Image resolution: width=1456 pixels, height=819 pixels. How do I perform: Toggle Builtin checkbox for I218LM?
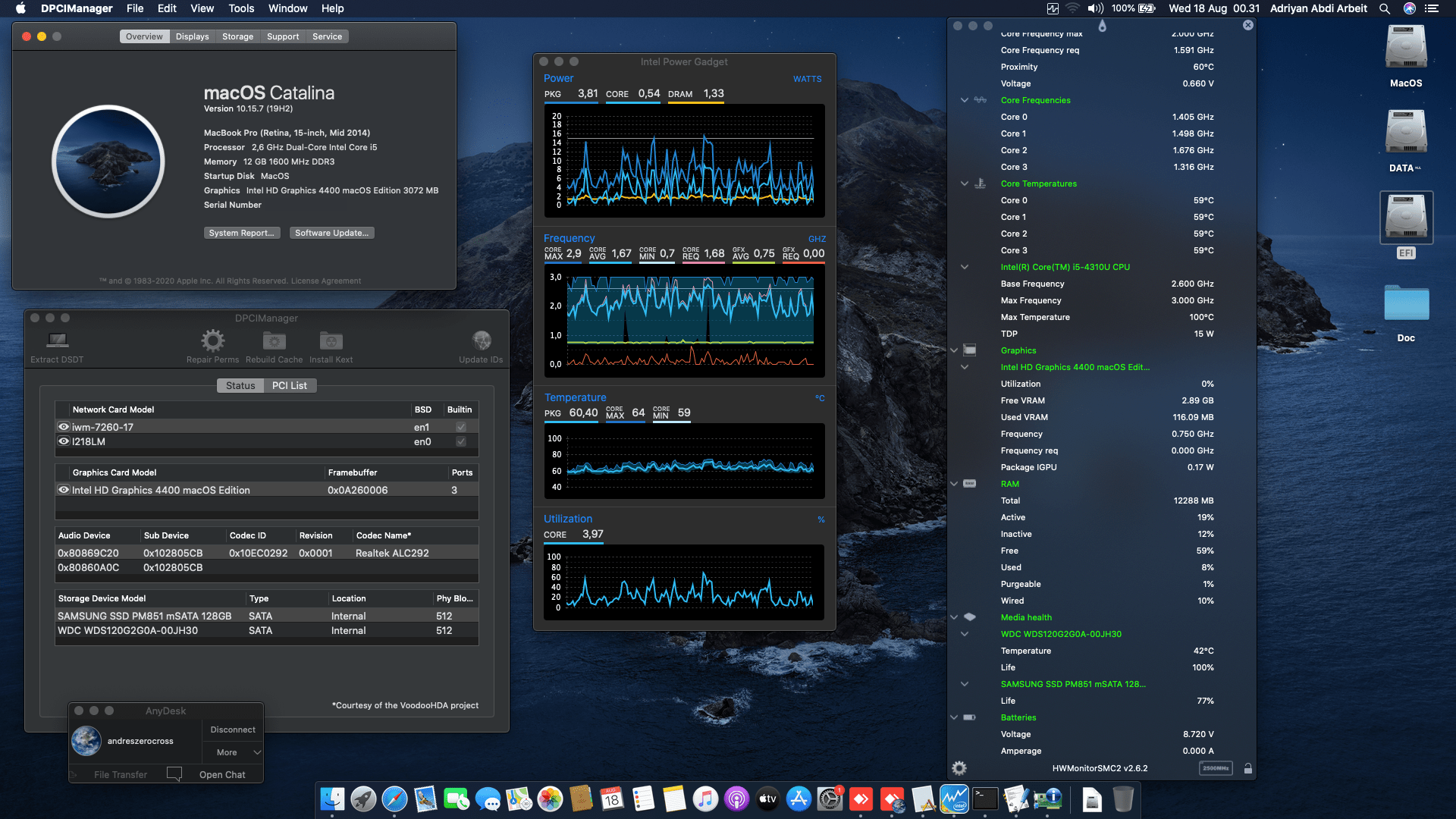[x=461, y=441]
